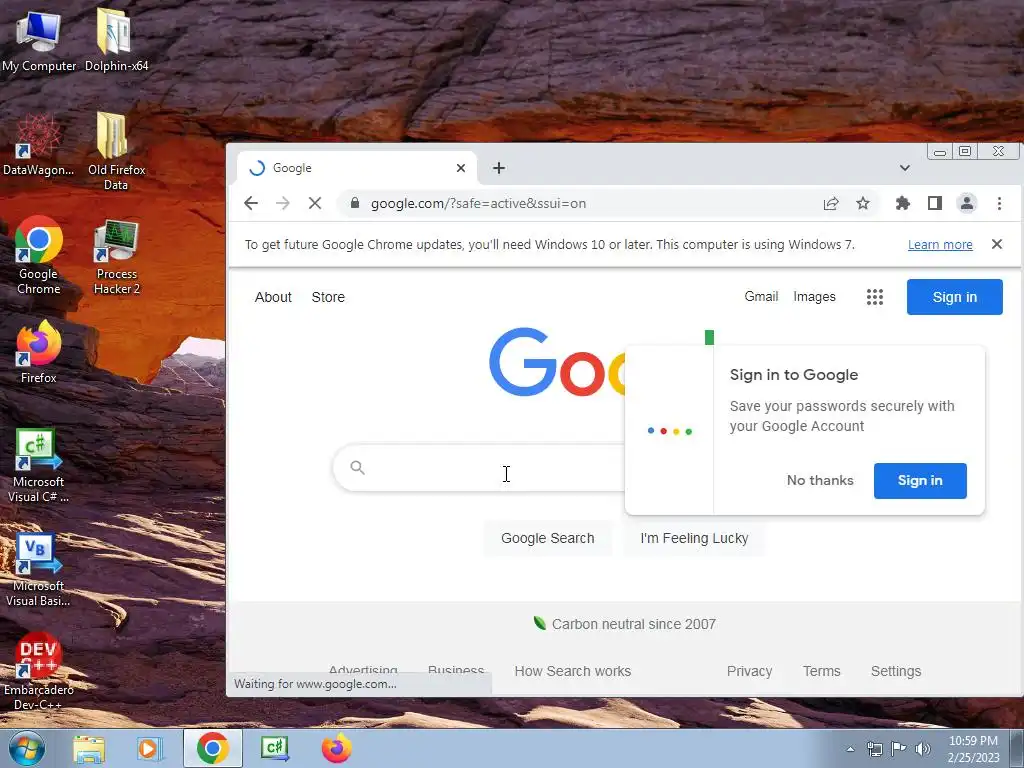Select Process Hacker 2 shortcut

pos(116,257)
